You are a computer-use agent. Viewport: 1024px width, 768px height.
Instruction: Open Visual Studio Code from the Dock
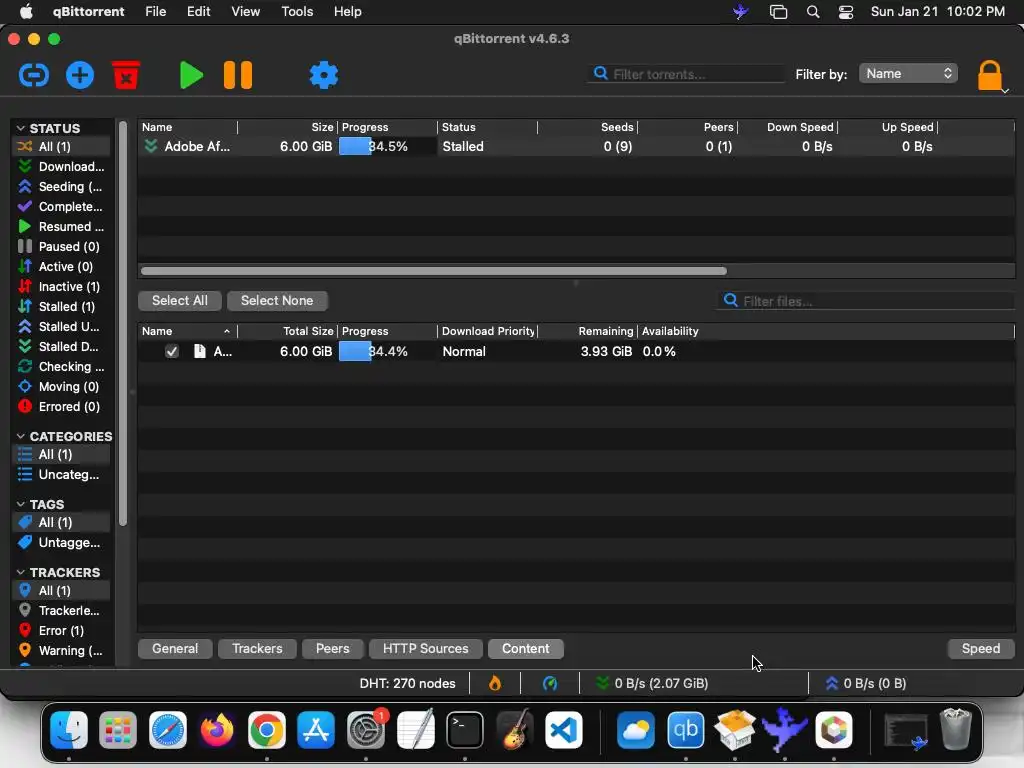pyautogui.click(x=564, y=730)
